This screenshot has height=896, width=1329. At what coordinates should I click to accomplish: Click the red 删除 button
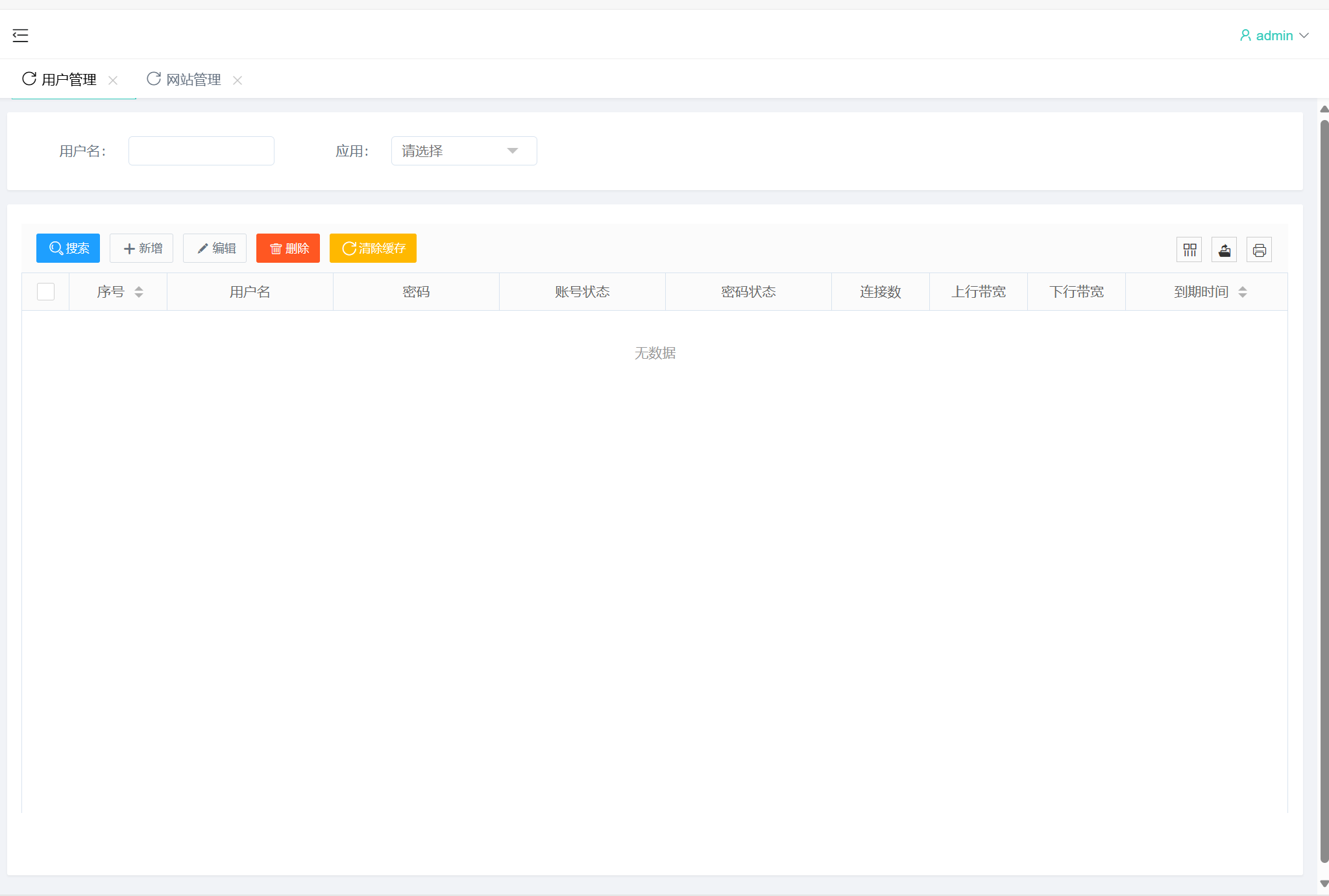coord(288,248)
